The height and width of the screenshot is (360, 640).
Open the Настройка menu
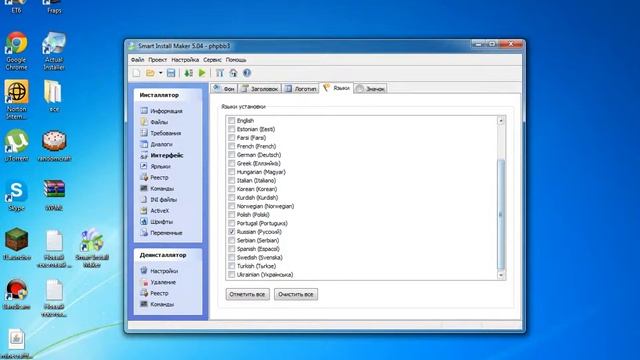[185, 60]
